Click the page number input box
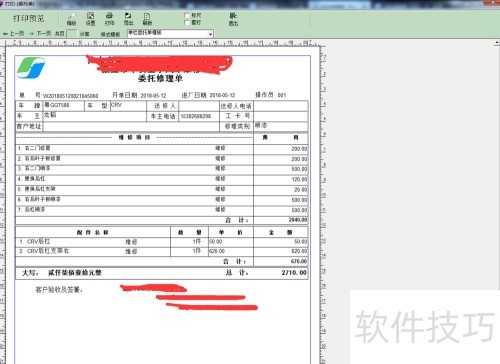Screen dimensions: 500x364 point(71,34)
